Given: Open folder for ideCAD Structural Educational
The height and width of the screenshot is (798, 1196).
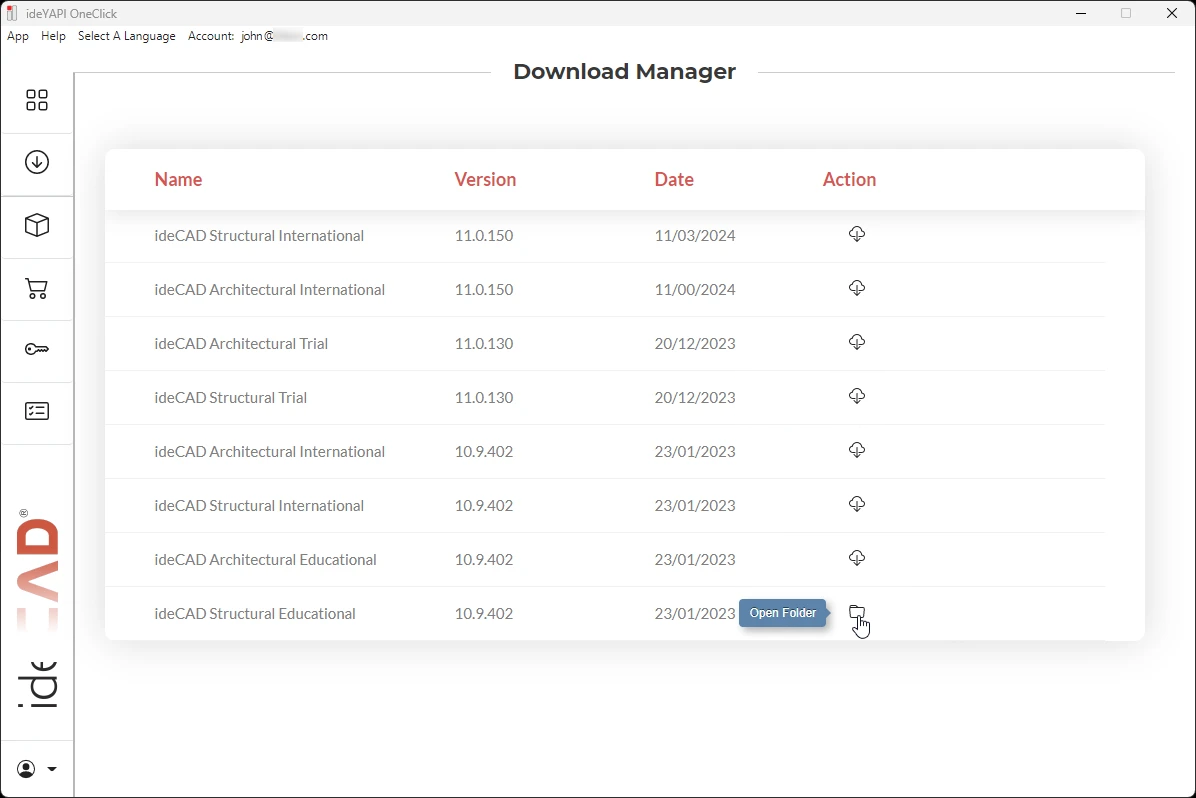Looking at the screenshot, I should [857, 612].
